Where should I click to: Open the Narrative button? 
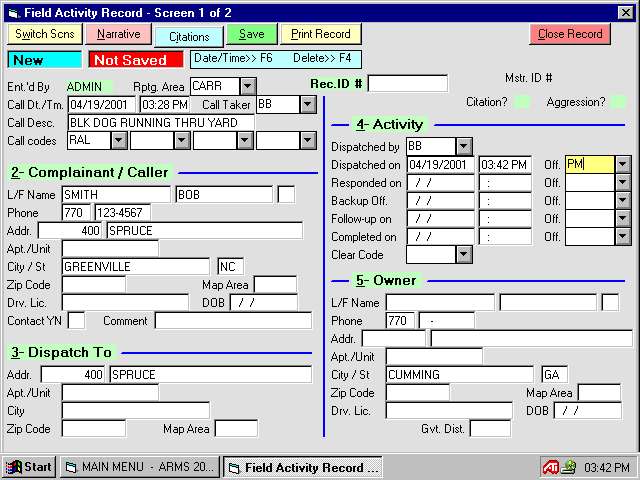click(118, 34)
